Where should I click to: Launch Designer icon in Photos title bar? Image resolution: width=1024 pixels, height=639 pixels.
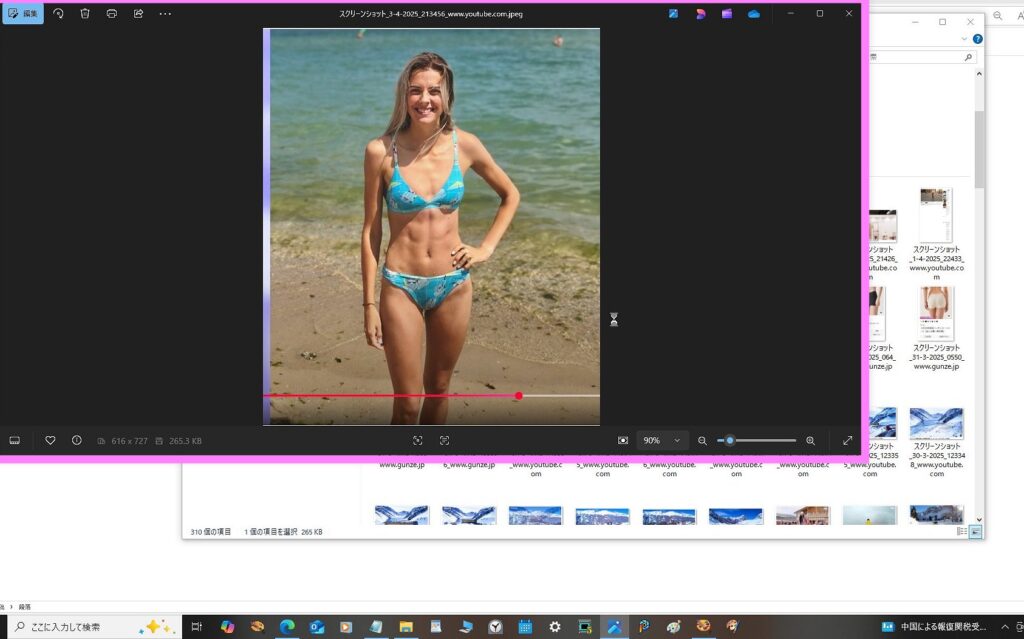coord(673,13)
